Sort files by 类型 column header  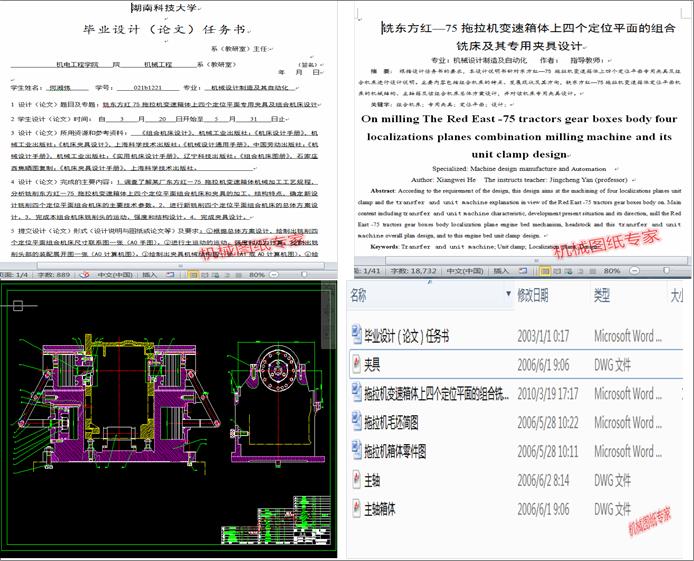click(601, 295)
